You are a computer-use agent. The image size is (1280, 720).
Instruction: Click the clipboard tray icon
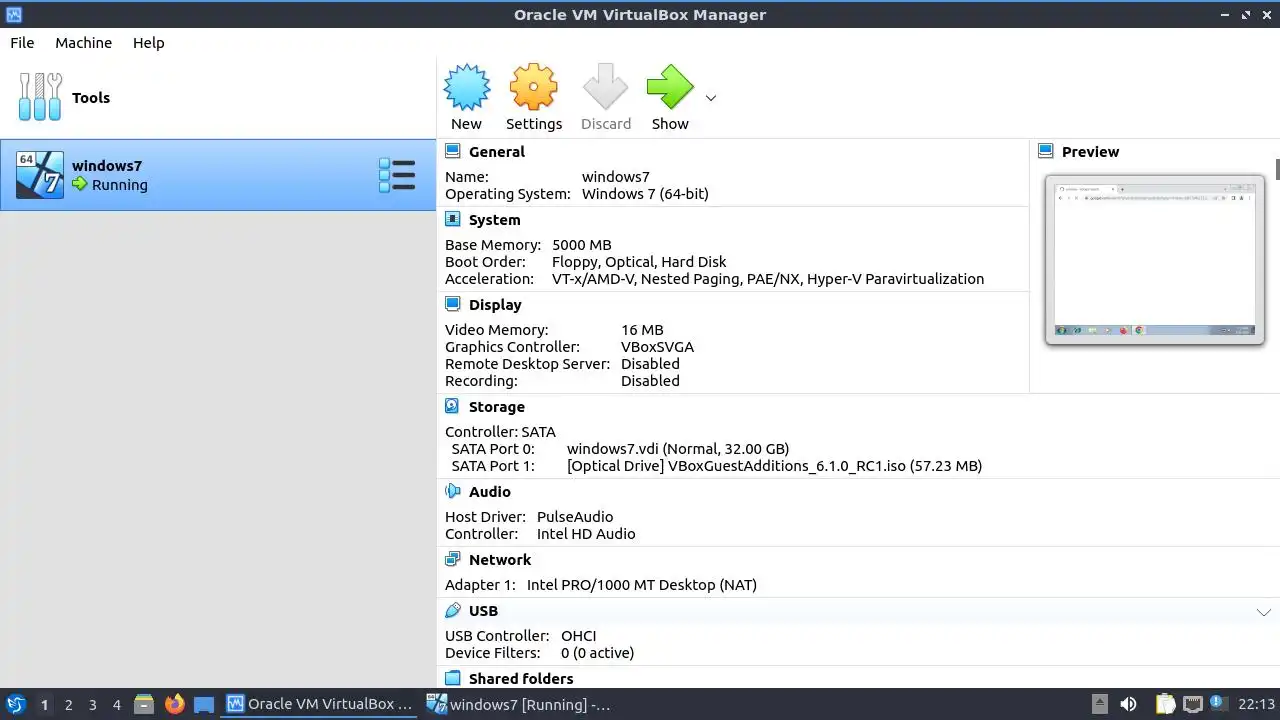(1165, 704)
